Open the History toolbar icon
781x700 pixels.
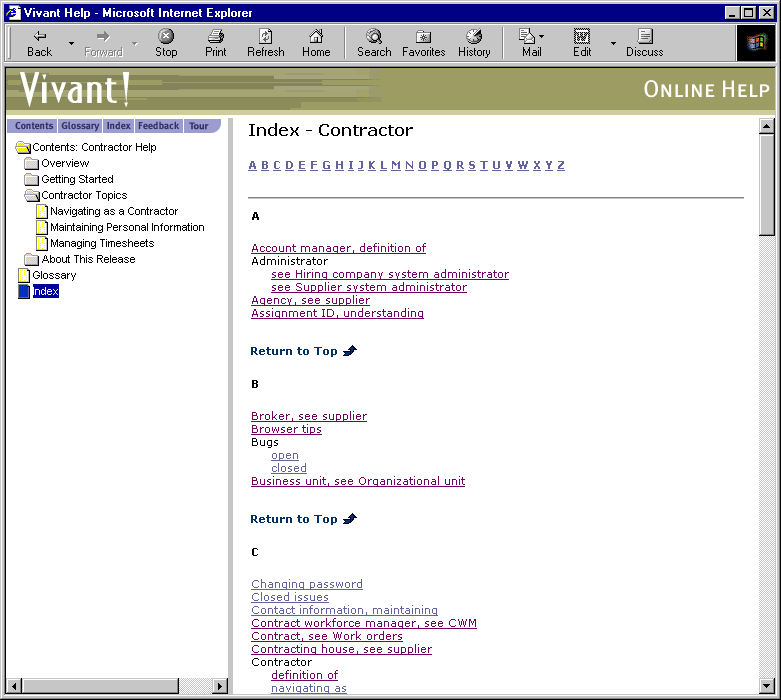click(x=474, y=43)
